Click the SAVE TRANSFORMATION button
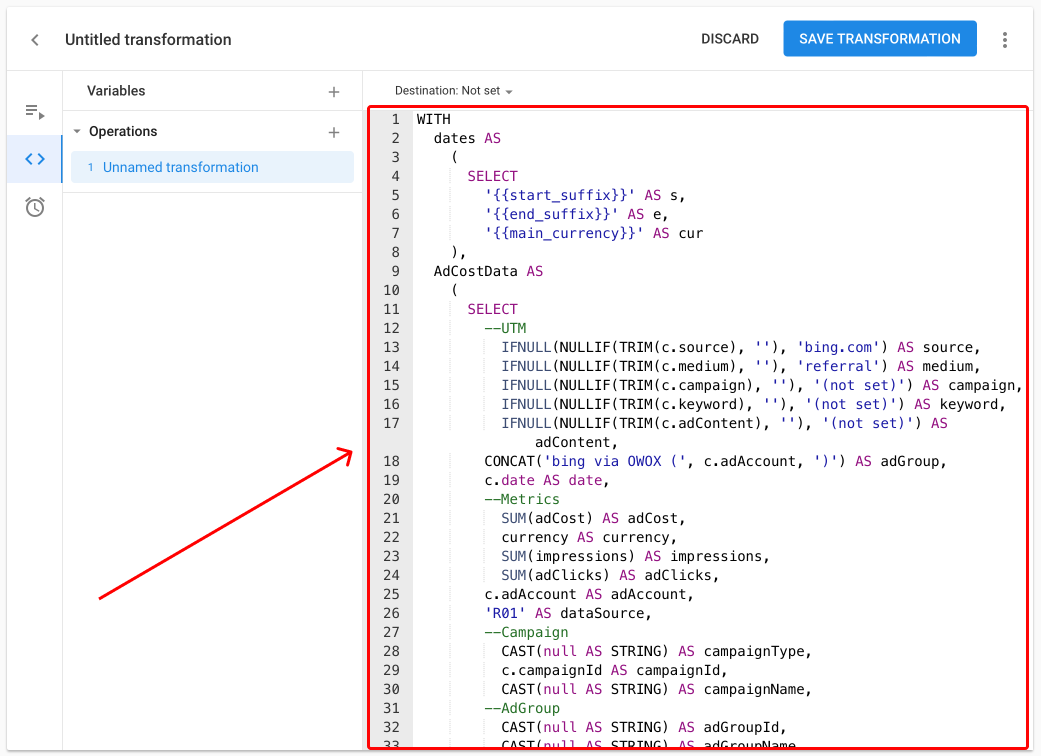1041x756 pixels. (880, 38)
